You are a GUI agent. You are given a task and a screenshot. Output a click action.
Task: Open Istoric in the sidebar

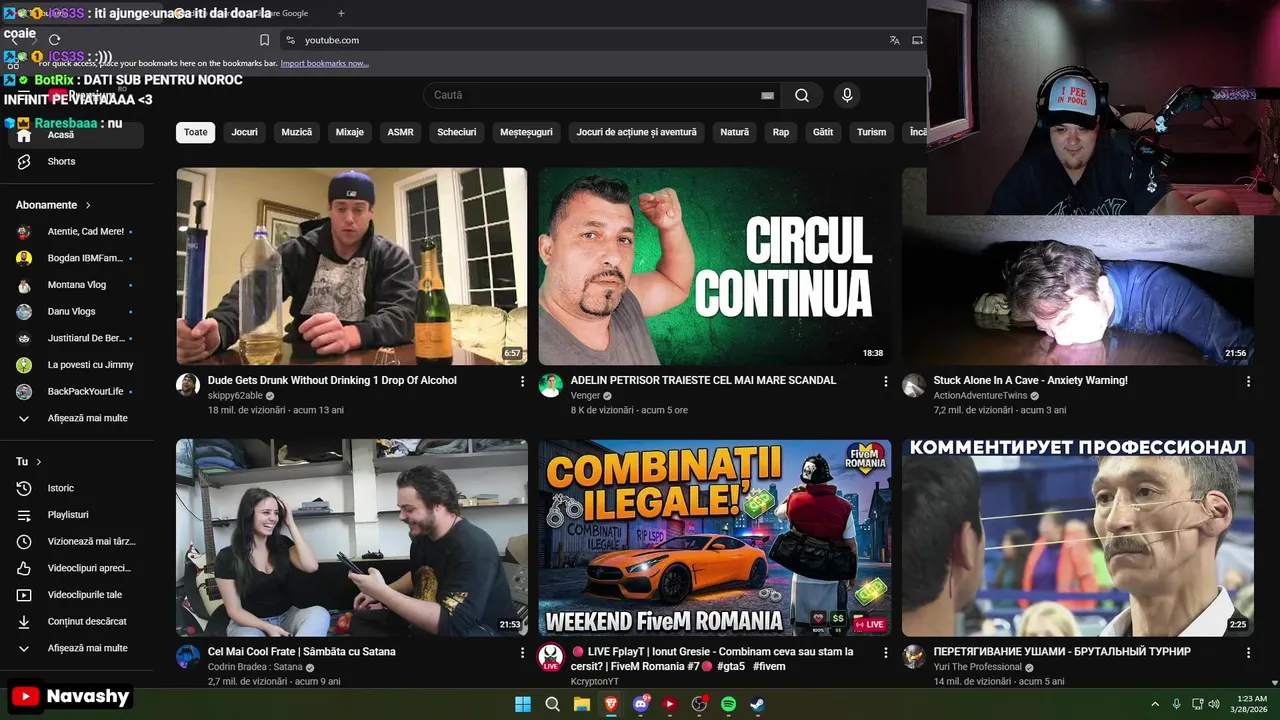(76, 488)
